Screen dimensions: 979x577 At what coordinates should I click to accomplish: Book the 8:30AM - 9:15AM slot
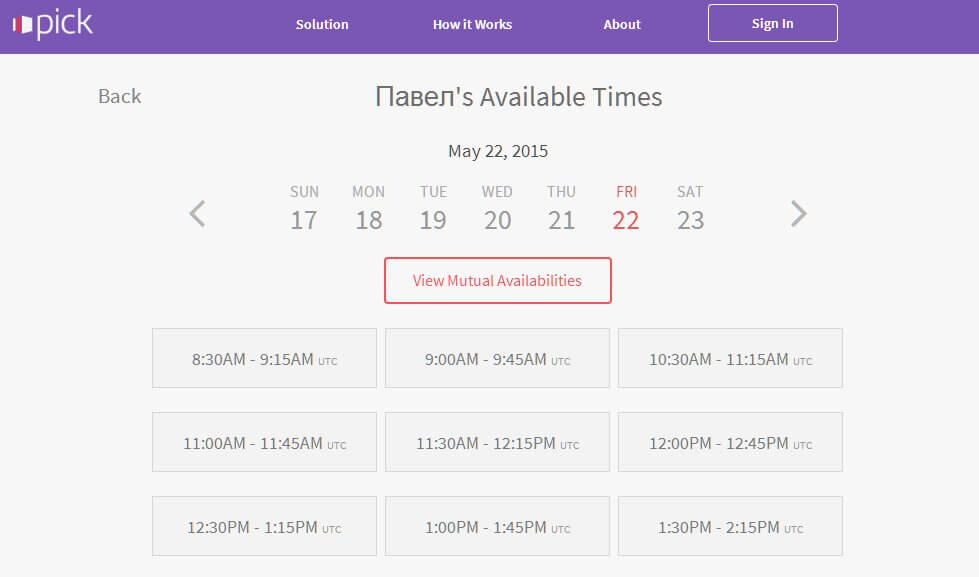point(264,358)
